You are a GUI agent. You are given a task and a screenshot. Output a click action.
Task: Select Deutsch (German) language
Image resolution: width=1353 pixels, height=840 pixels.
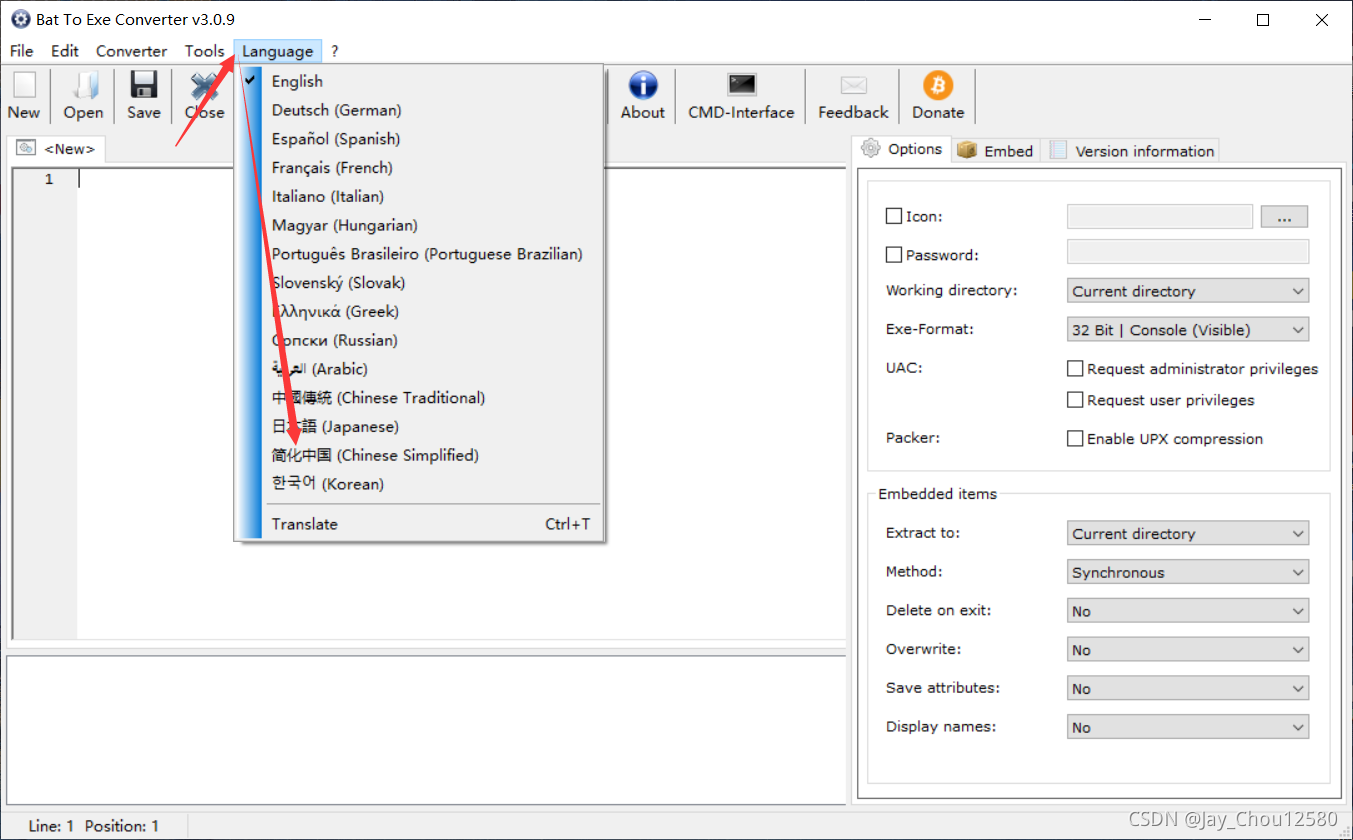[x=419, y=110]
